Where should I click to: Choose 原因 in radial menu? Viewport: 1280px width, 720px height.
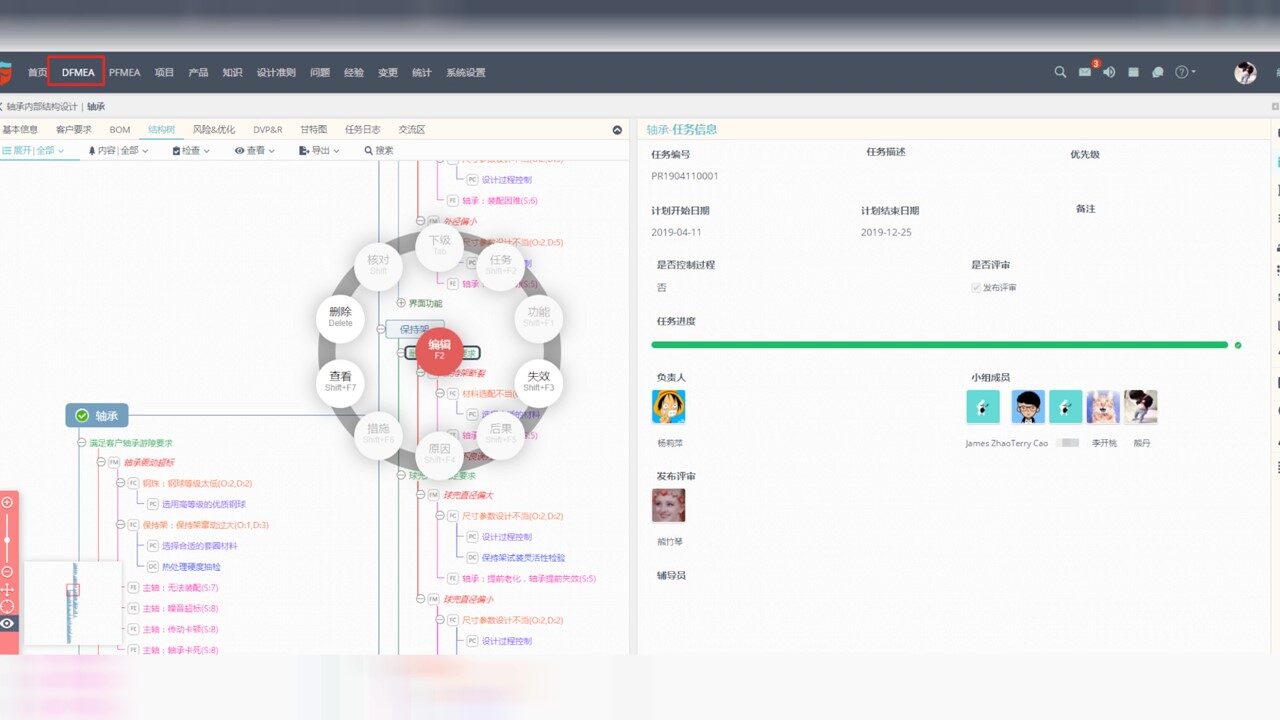[439, 455]
